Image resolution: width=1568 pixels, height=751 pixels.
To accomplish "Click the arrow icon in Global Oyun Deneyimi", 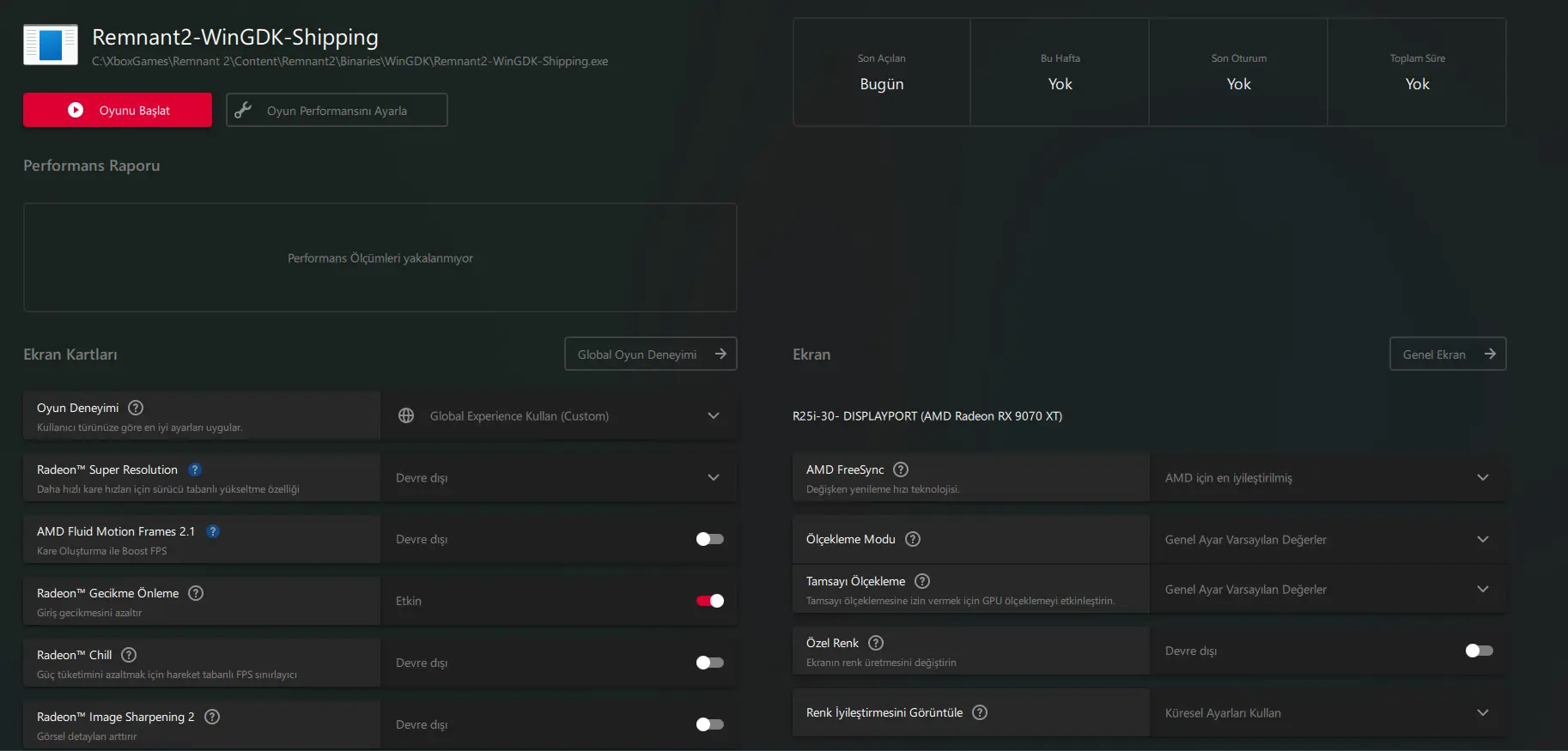I will [x=720, y=354].
